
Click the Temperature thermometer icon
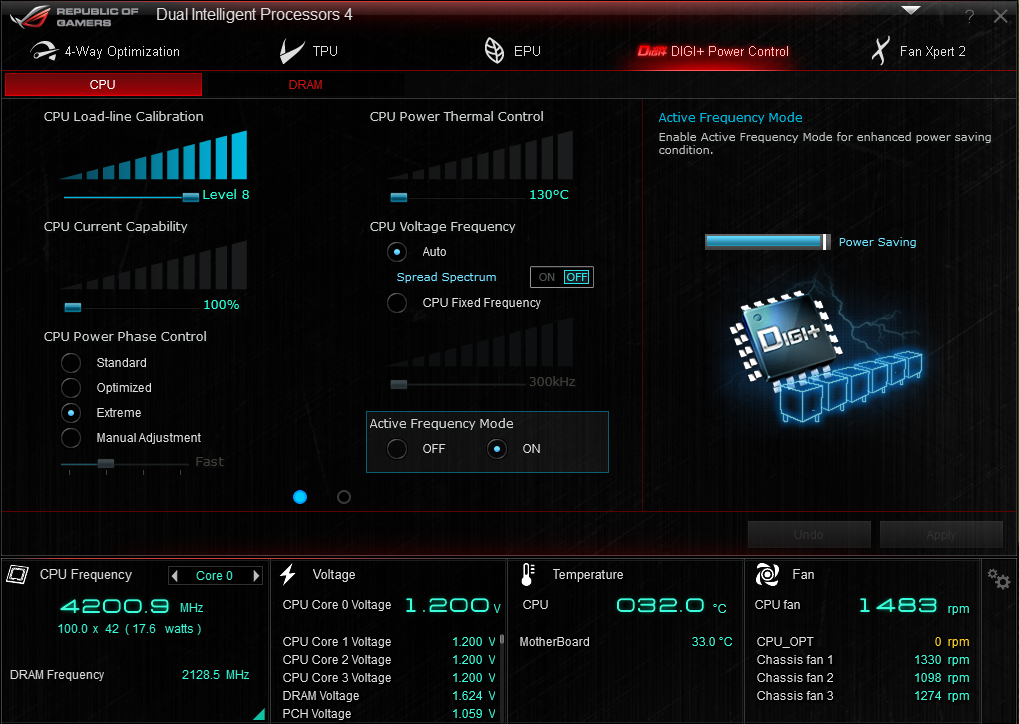tap(528, 575)
